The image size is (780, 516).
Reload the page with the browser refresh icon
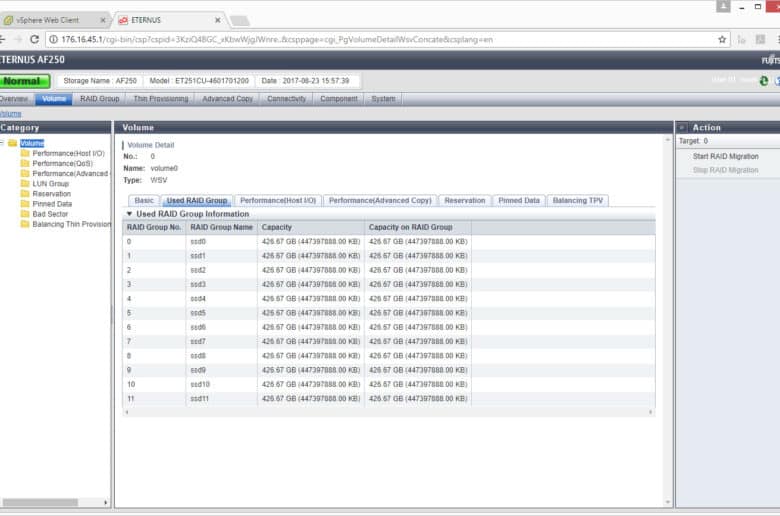tap(34, 39)
